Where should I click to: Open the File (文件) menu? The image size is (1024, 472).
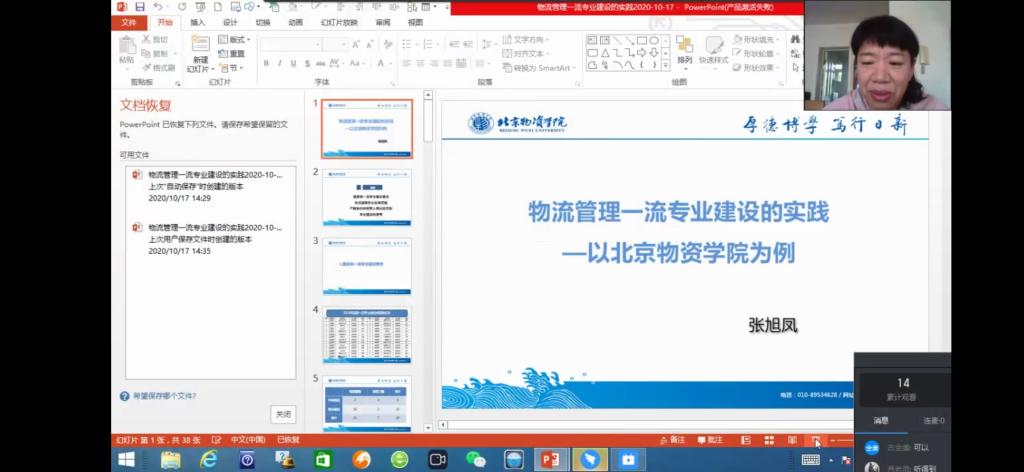pos(128,22)
